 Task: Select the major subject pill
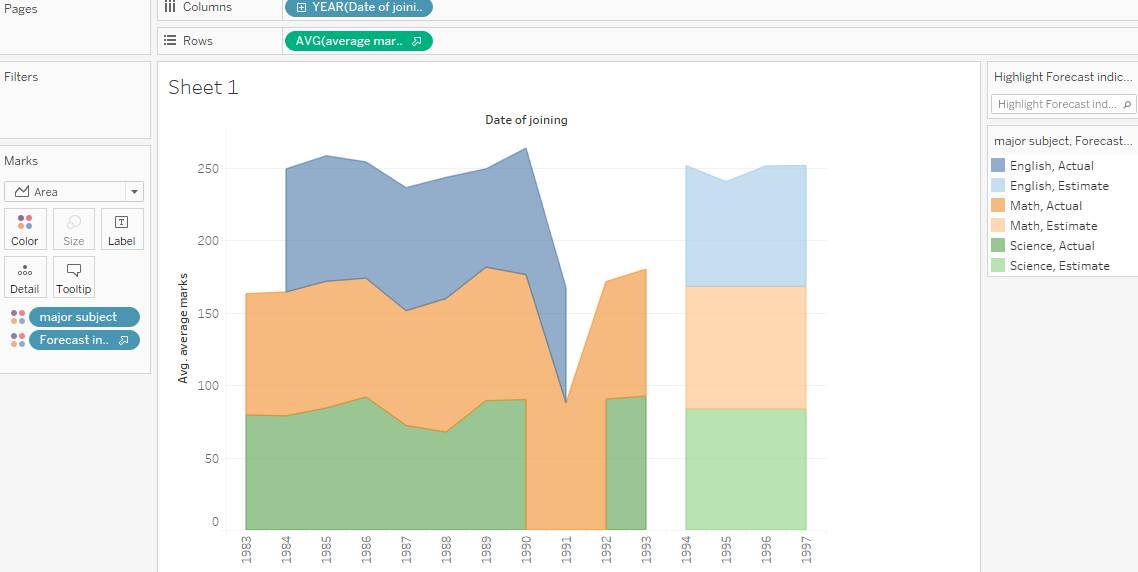click(84, 317)
